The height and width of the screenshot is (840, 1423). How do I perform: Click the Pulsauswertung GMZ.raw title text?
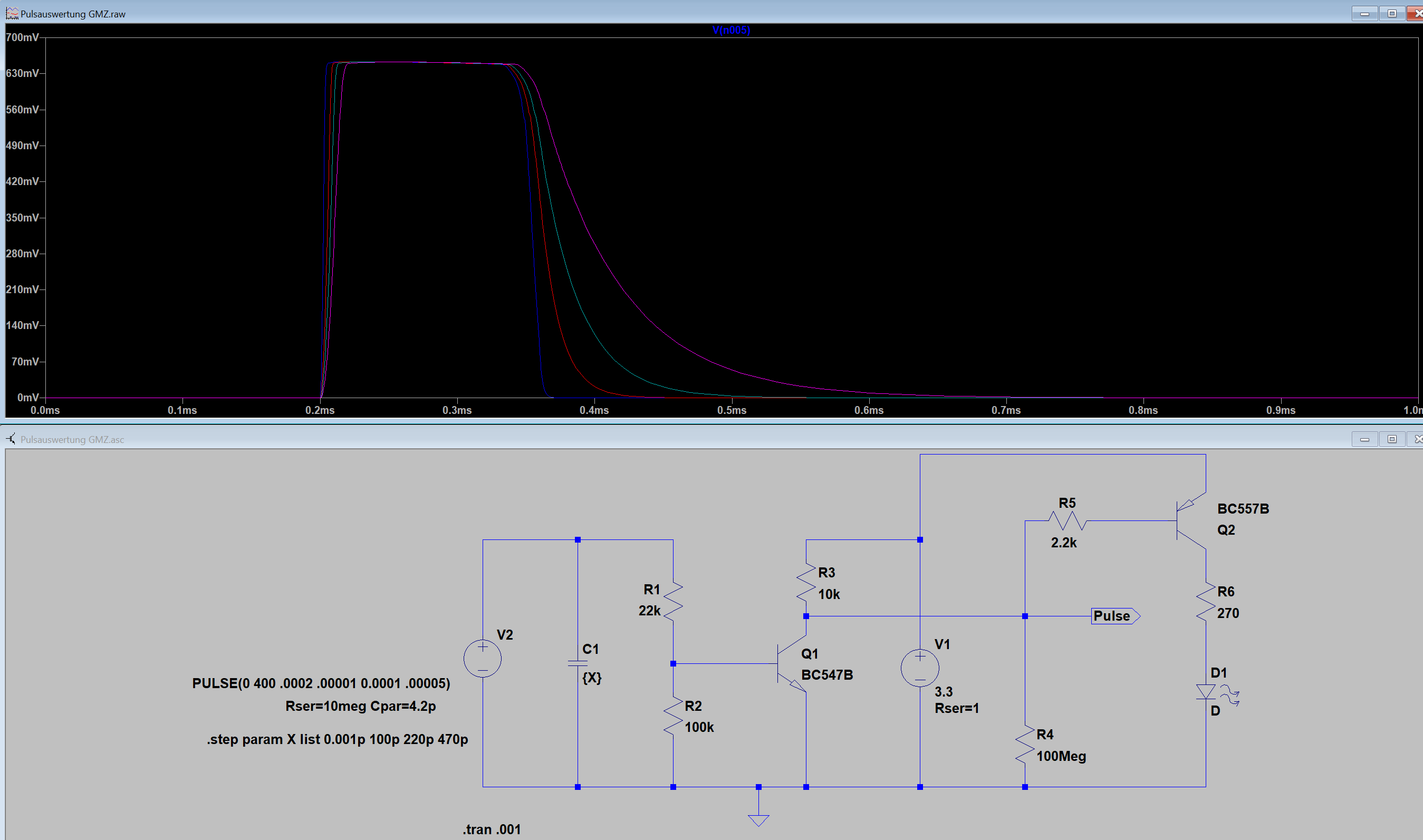(x=73, y=14)
